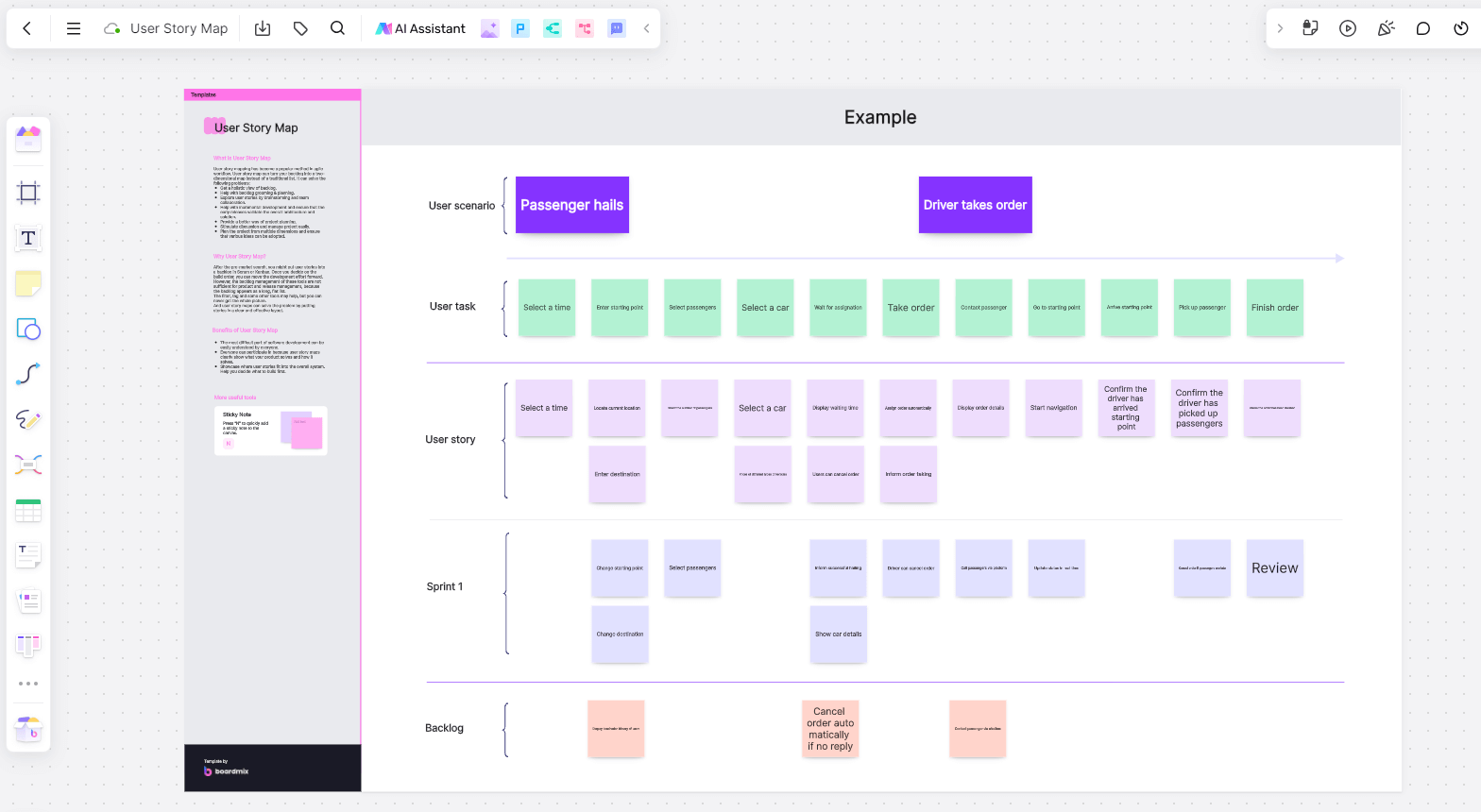Click the 'User task' row label
1481x812 pixels.
tap(452, 306)
